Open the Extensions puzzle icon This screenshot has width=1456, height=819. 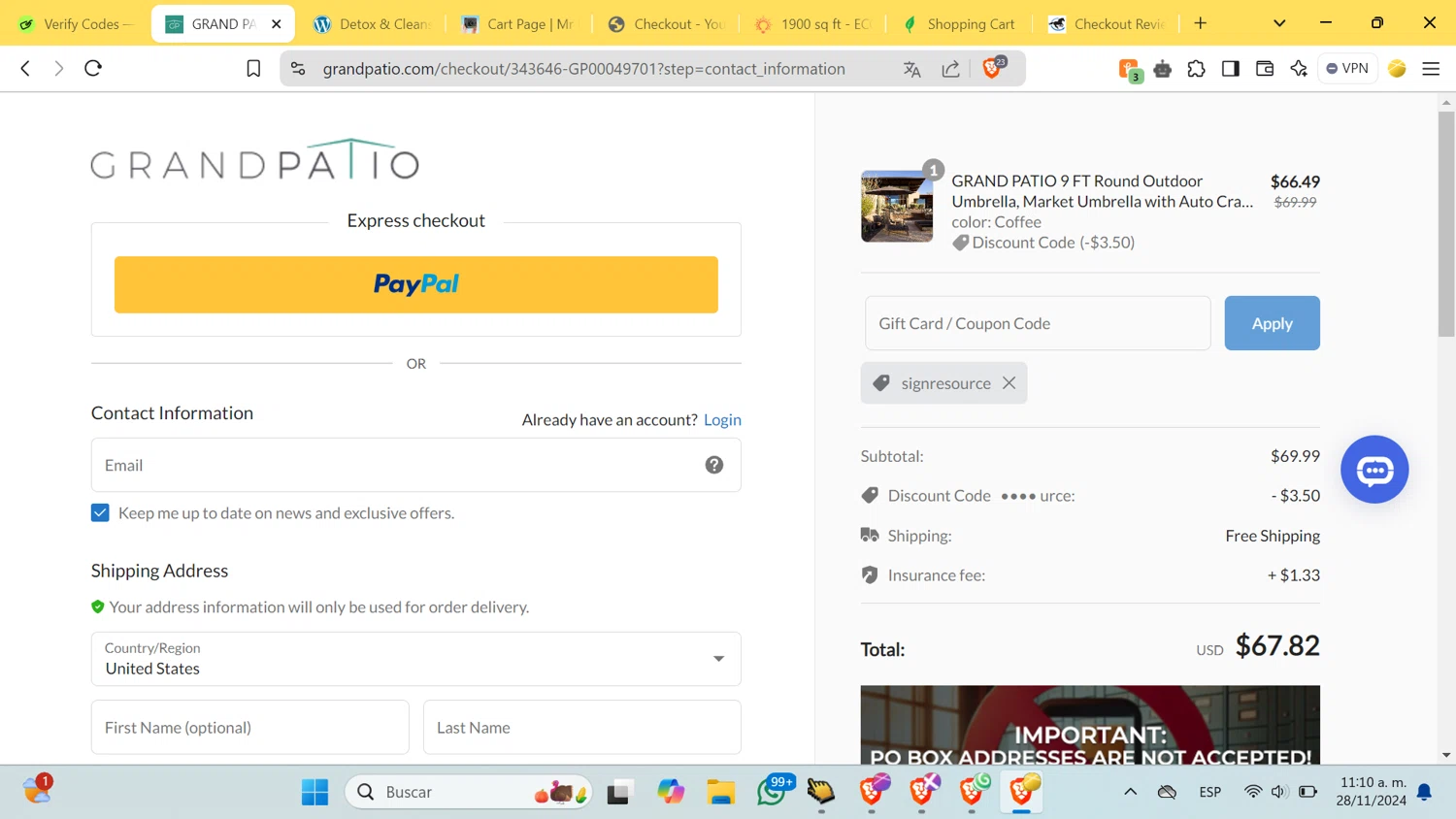tap(1196, 69)
